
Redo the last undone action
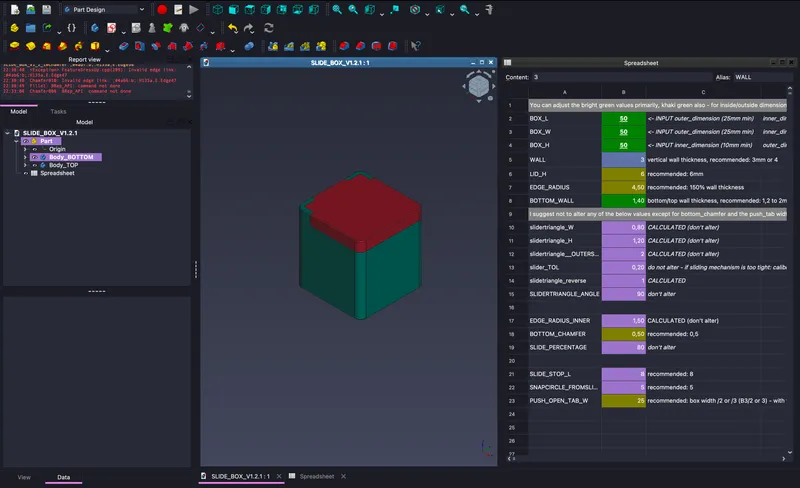(249, 28)
